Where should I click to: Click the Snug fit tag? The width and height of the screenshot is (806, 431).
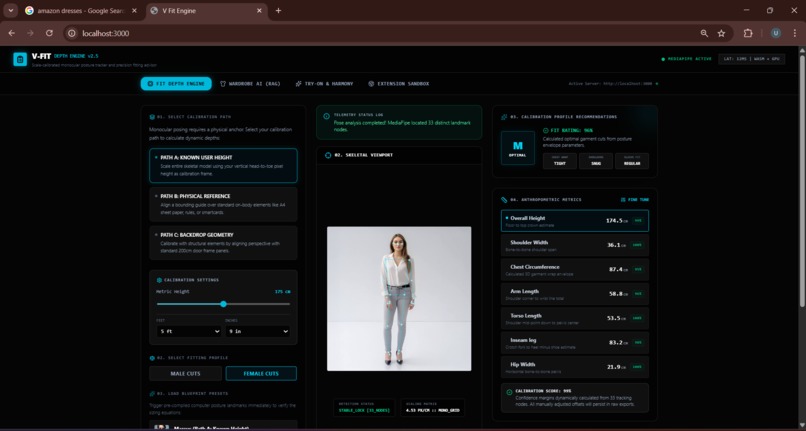(596, 160)
